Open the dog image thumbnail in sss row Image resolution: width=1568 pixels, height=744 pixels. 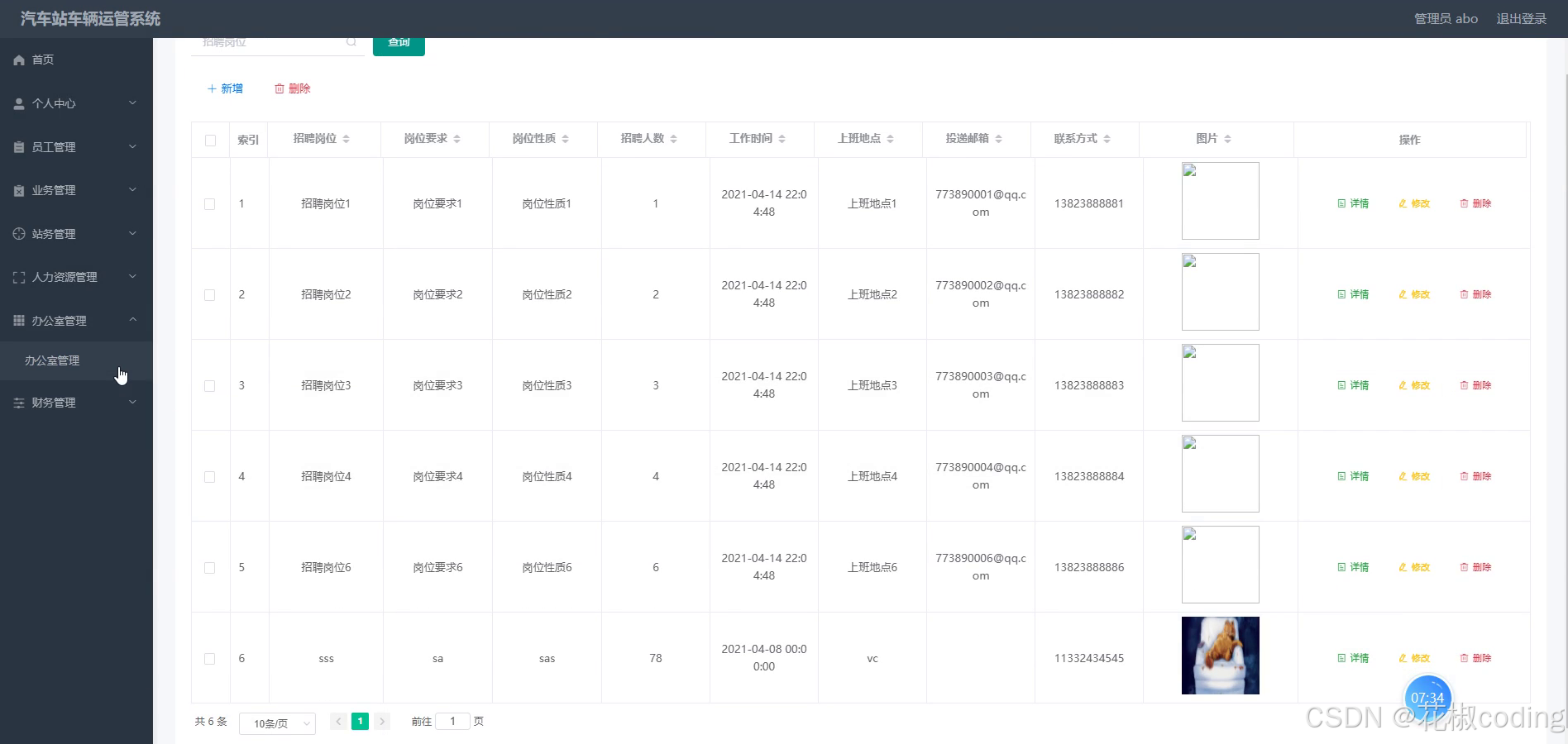1221,656
